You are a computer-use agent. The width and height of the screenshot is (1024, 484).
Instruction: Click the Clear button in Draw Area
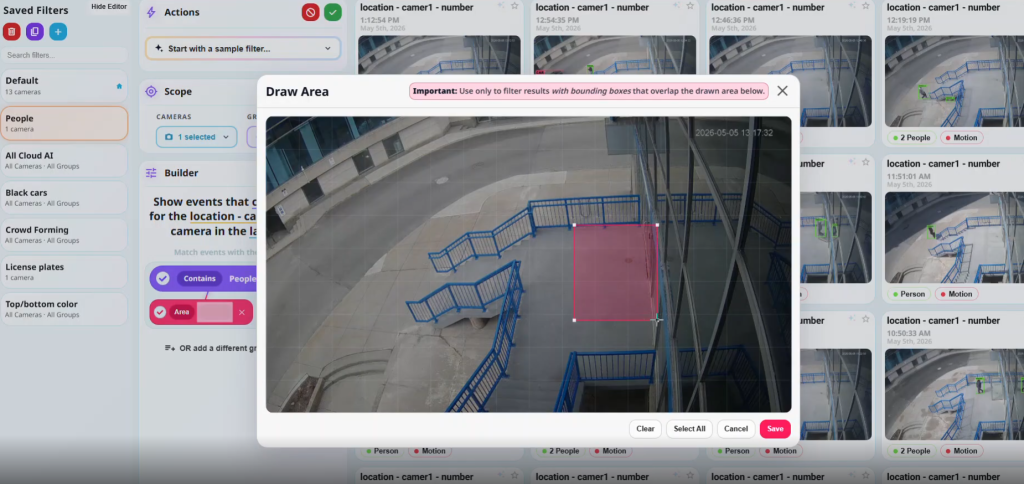click(x=645, y=429)
